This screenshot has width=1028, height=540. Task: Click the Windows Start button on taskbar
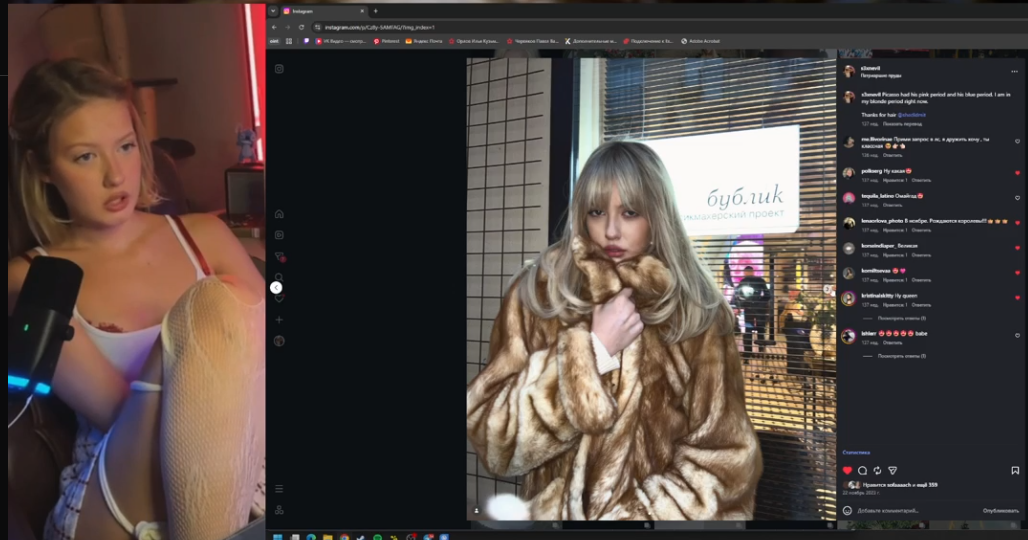coord(277,537)
